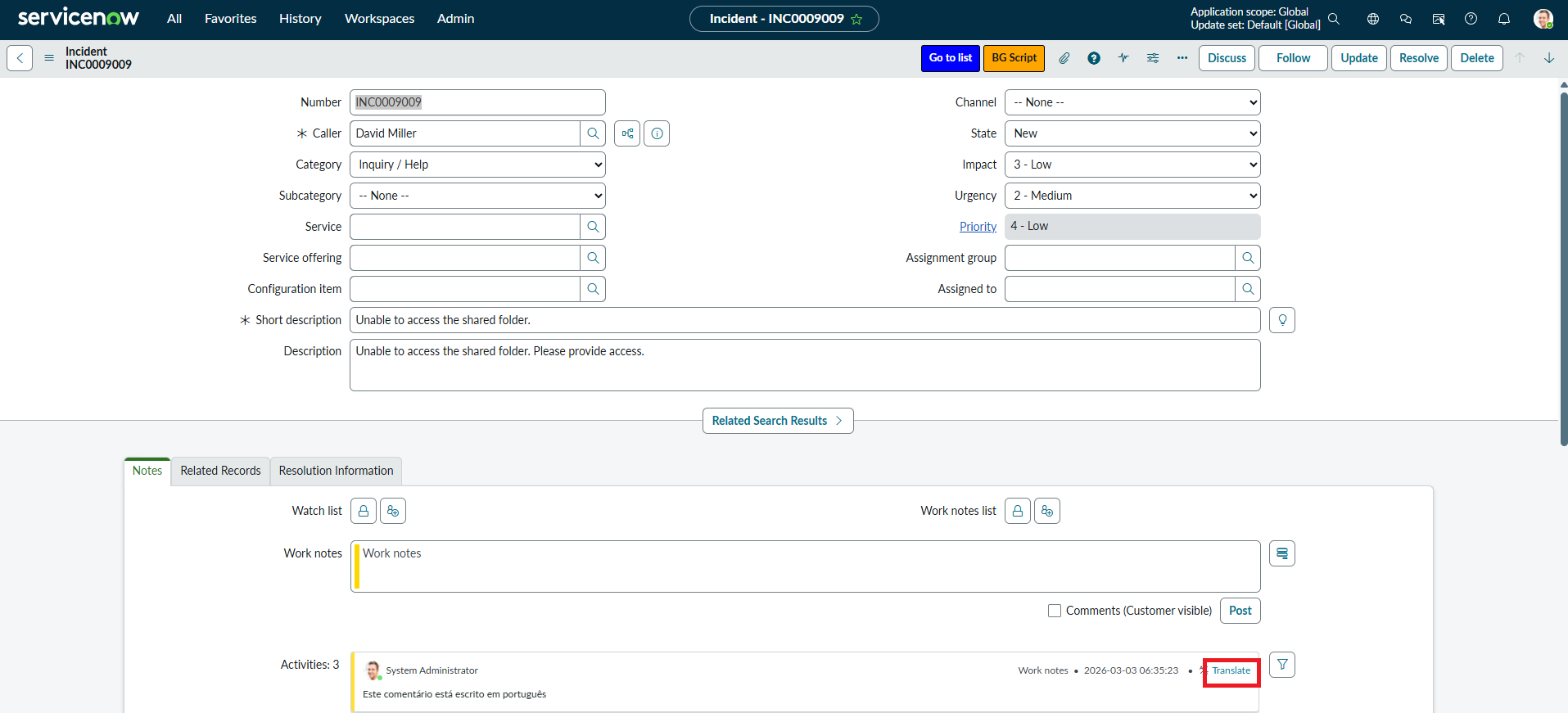
Task: Open the form context menu hamburger icon
Action: pos(49,58)
